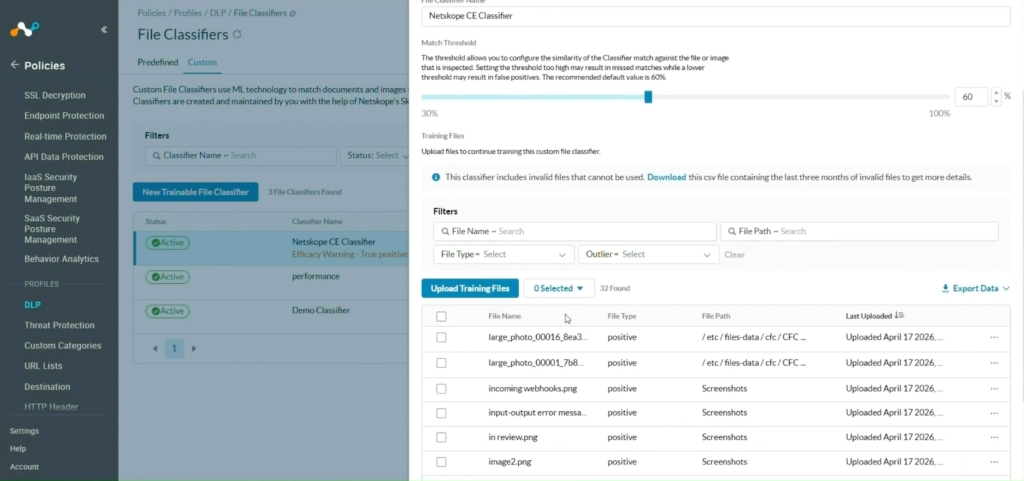Click New Trainable File Classifier button

click(x=196, y=192)
